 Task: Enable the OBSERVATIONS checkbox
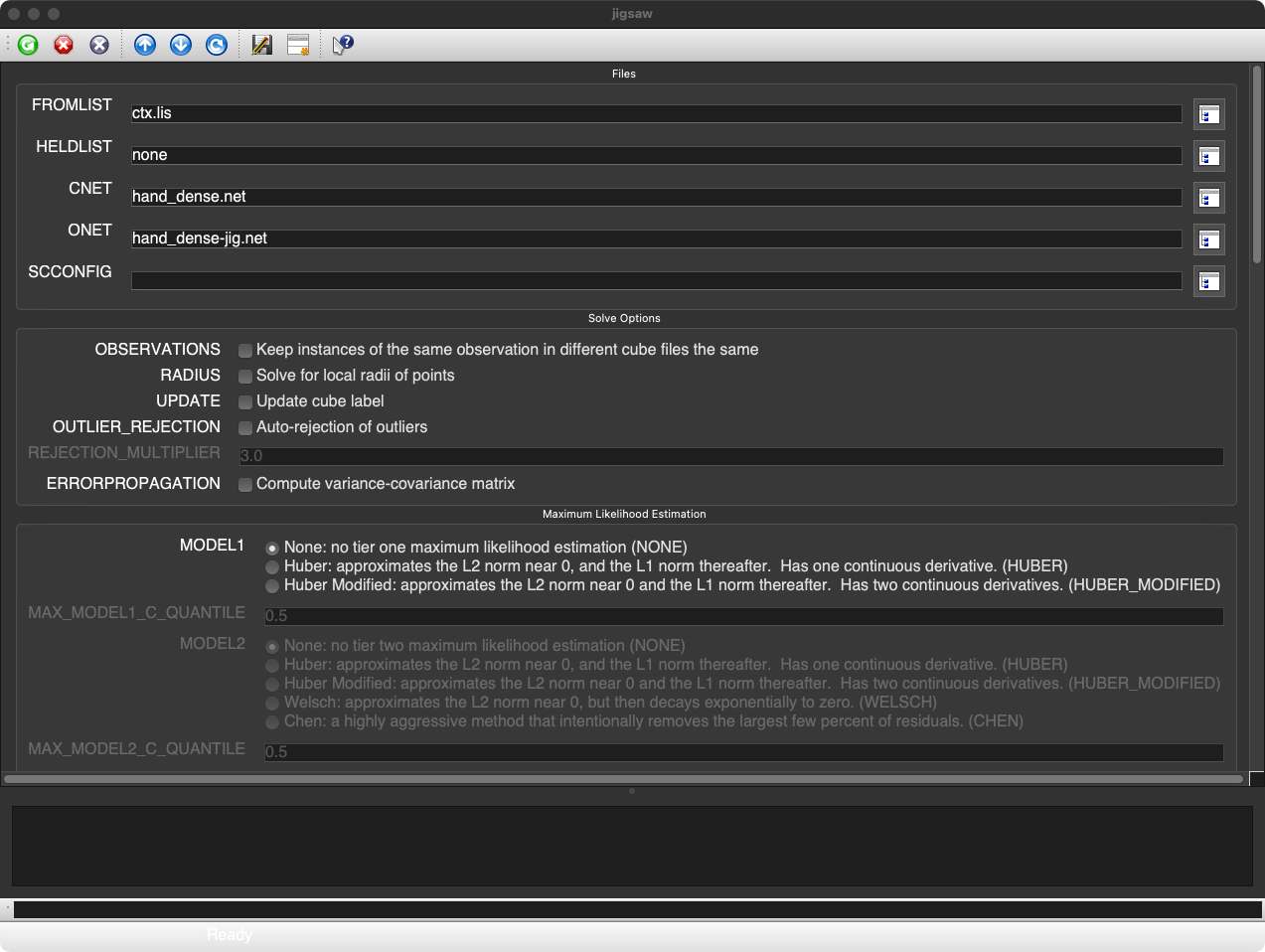245,350
